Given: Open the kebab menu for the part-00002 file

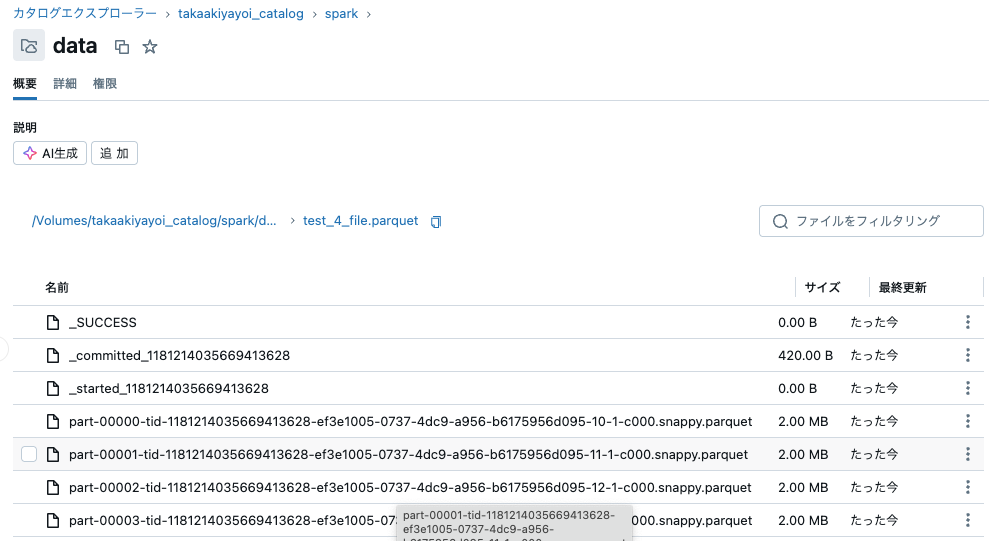Looking at the screenshot, I should point(968,487).
